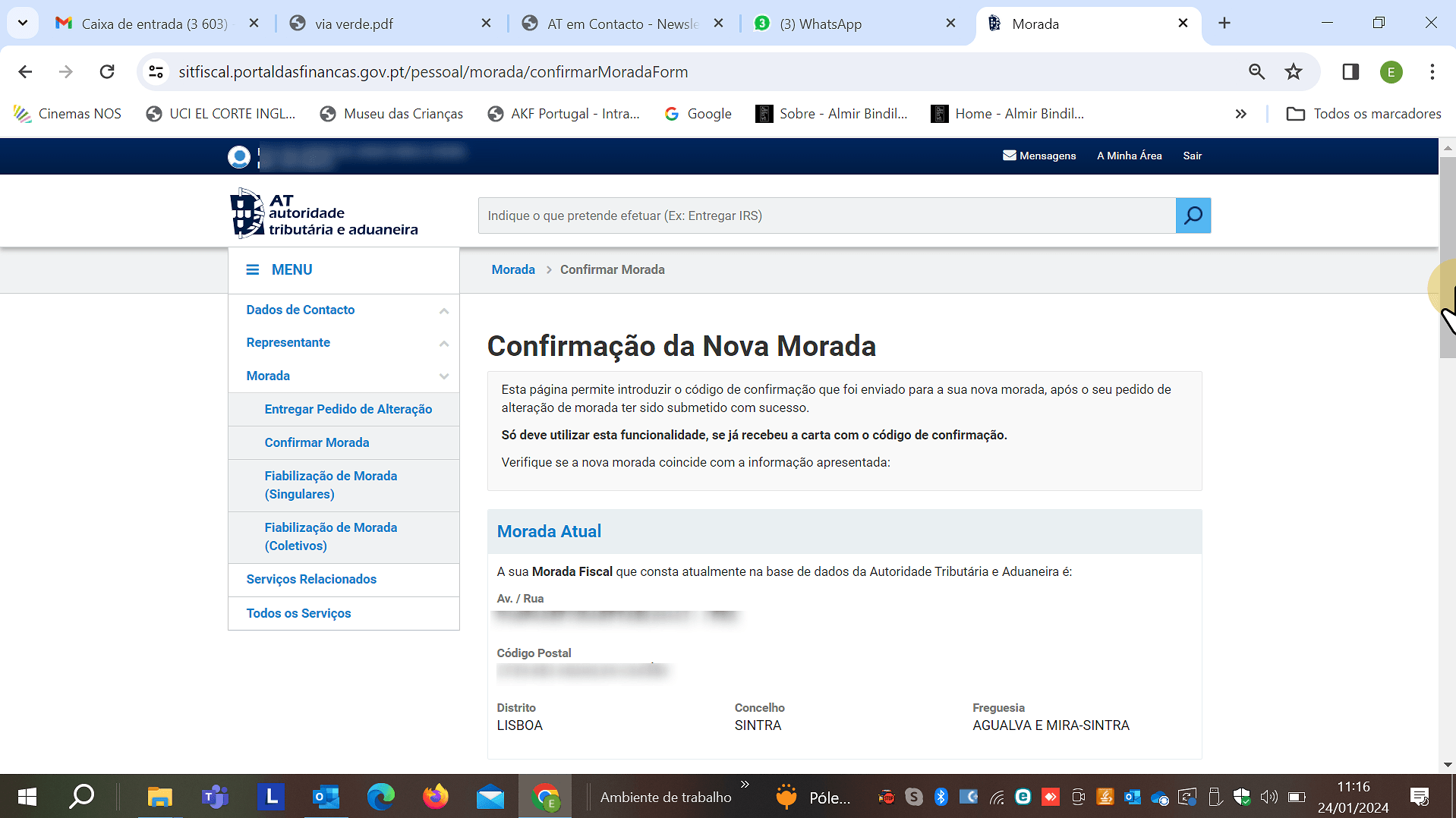This screenshot has height=818, width=1456.
Task: Switch to the via verde.pdf tab
Action: pyautogui.click(x=354, y=24)
